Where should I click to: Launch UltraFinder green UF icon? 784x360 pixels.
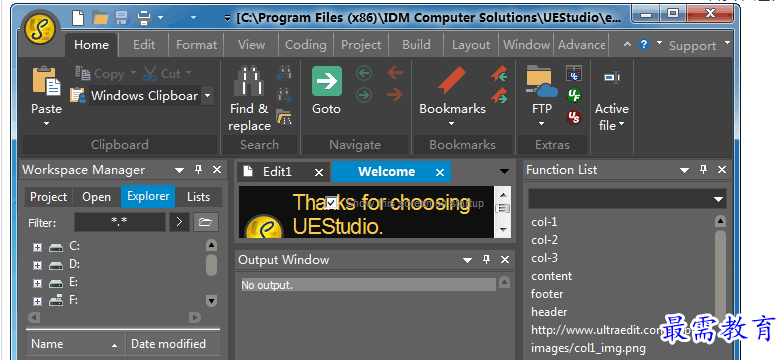[574, 95]
